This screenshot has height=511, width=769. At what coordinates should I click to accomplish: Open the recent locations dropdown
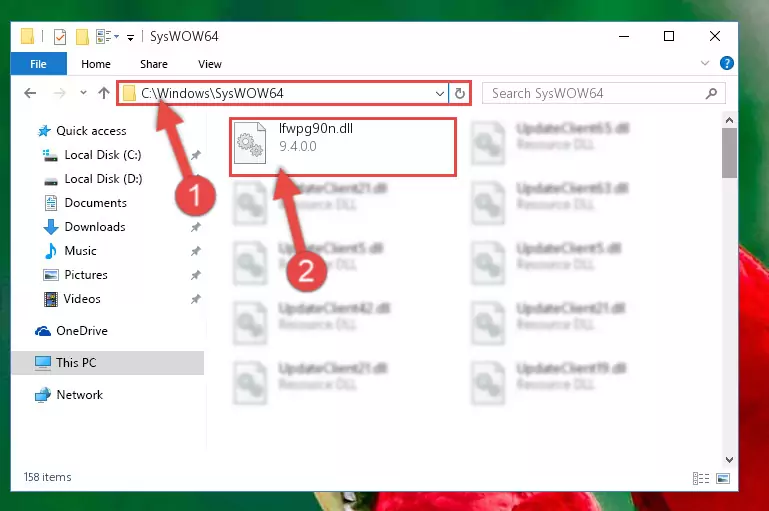click(x=83, y=93)
